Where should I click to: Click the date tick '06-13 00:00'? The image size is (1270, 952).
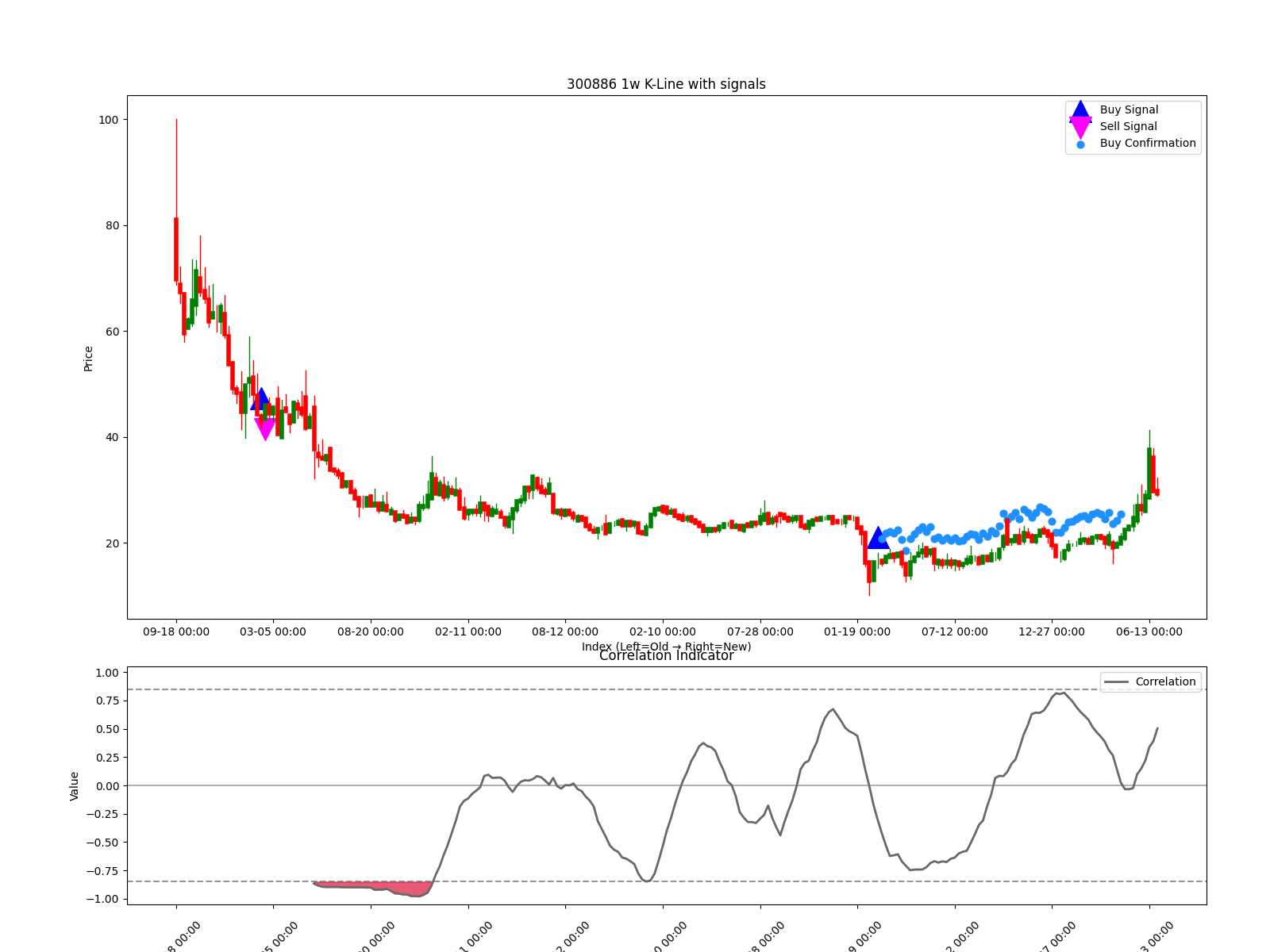[1149, 632]
